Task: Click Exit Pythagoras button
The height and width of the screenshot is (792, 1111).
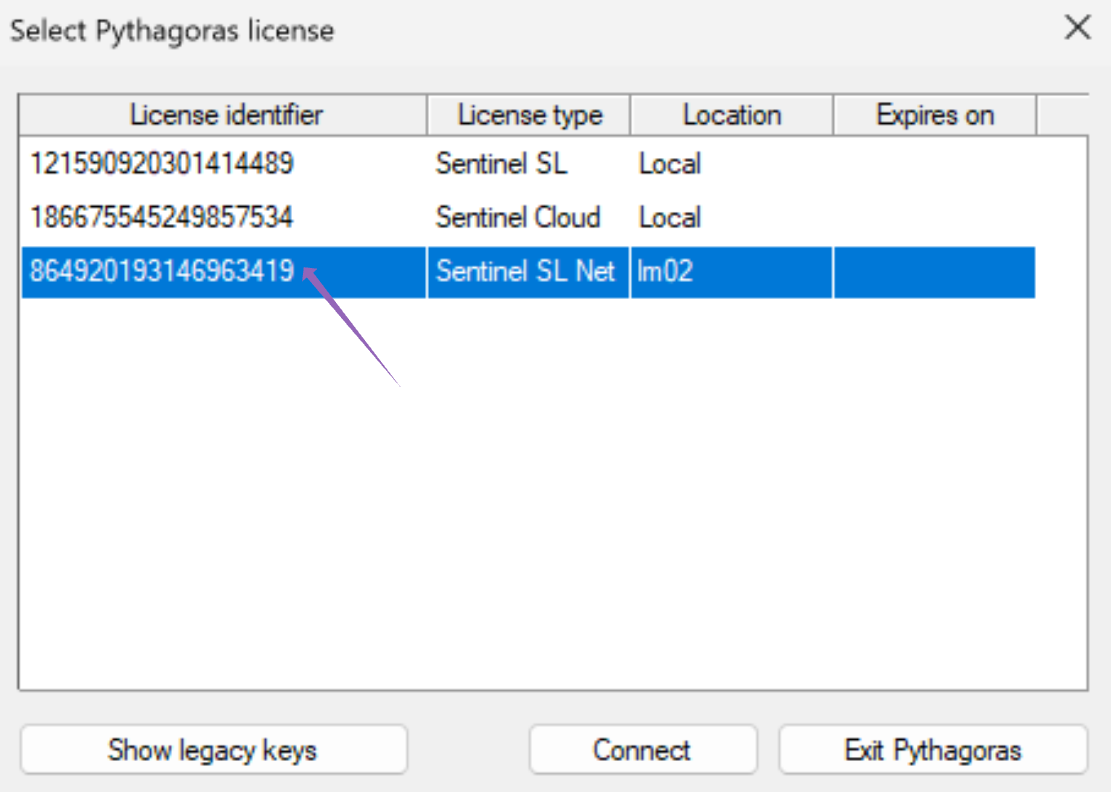Action: 932,749
